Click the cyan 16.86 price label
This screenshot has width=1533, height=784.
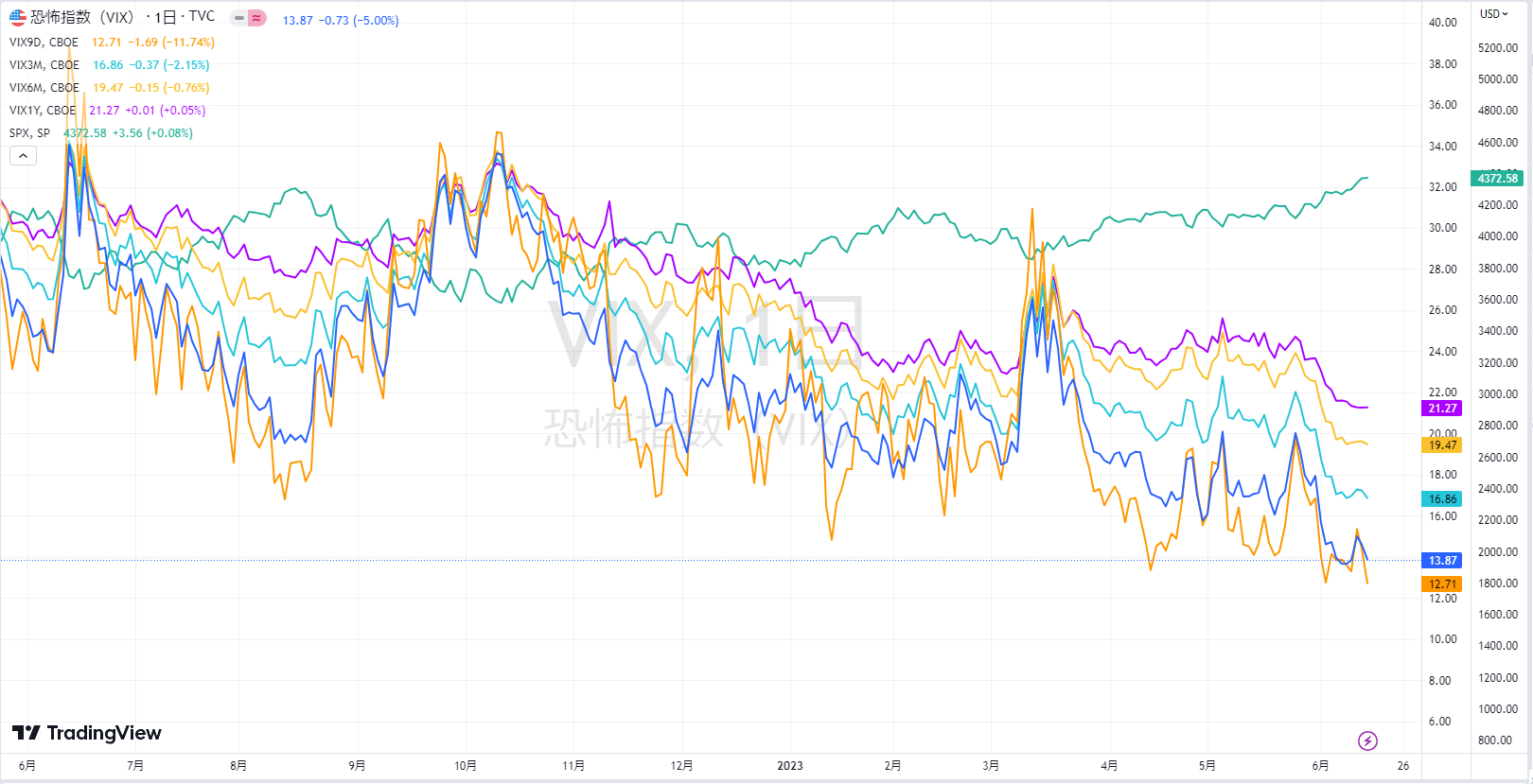(1442, 499)
